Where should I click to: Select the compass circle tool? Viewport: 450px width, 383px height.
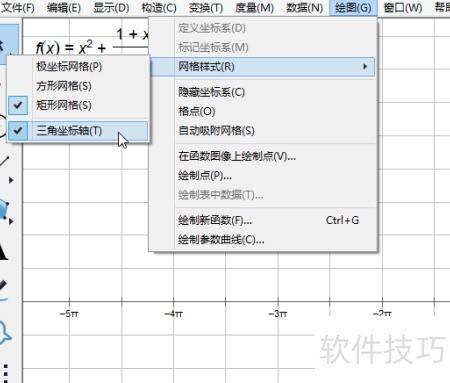click(3, 127)
